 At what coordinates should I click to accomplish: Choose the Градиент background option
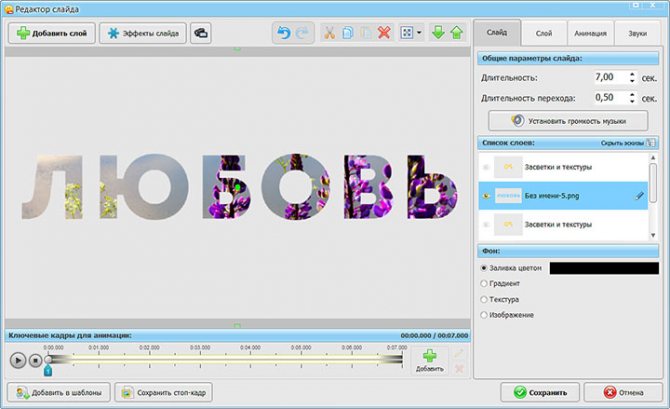pos(486,284)
